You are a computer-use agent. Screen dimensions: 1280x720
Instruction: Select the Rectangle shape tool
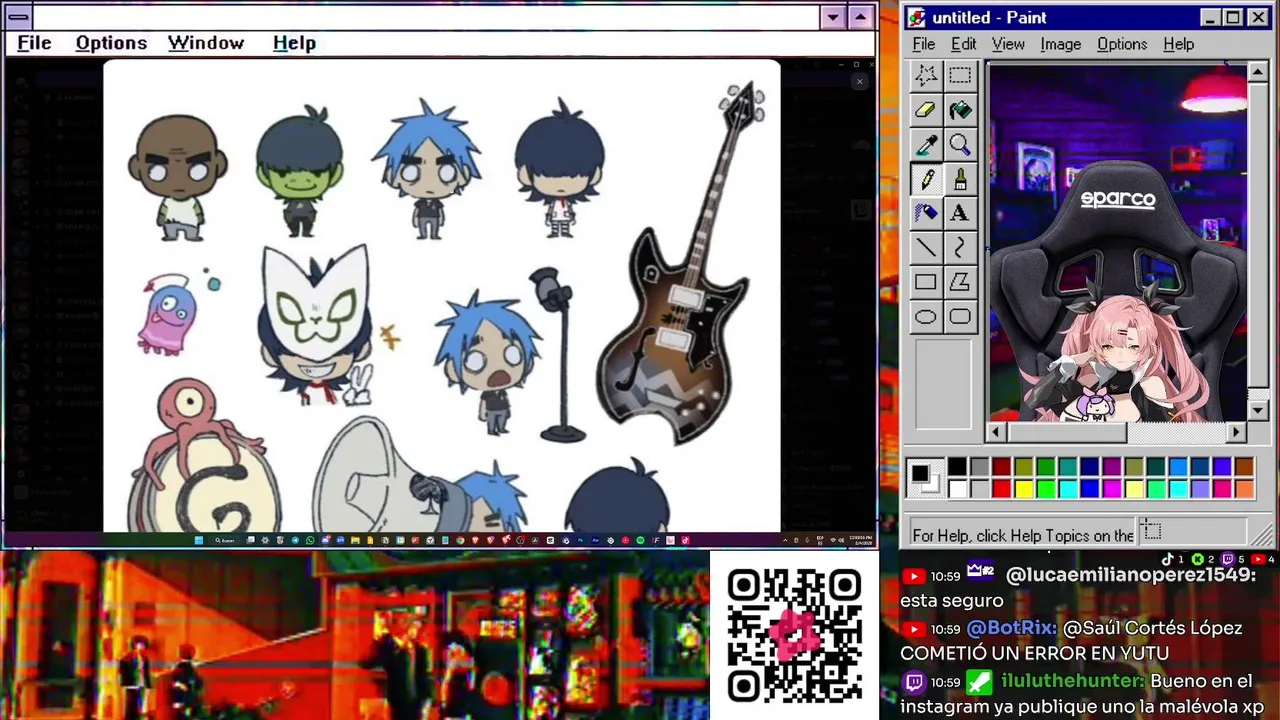[x=926, y=283]
